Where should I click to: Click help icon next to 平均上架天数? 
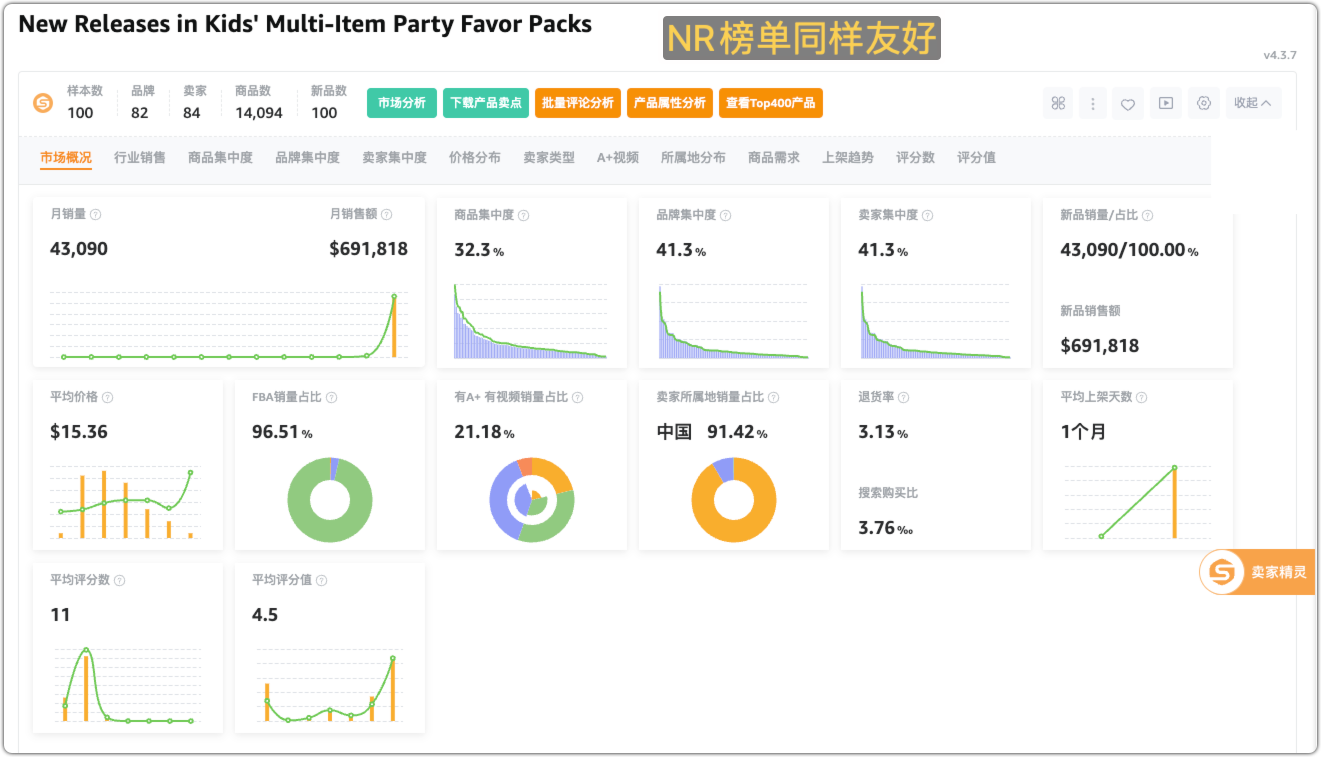pyautogui.click(x=1142, y=397)
